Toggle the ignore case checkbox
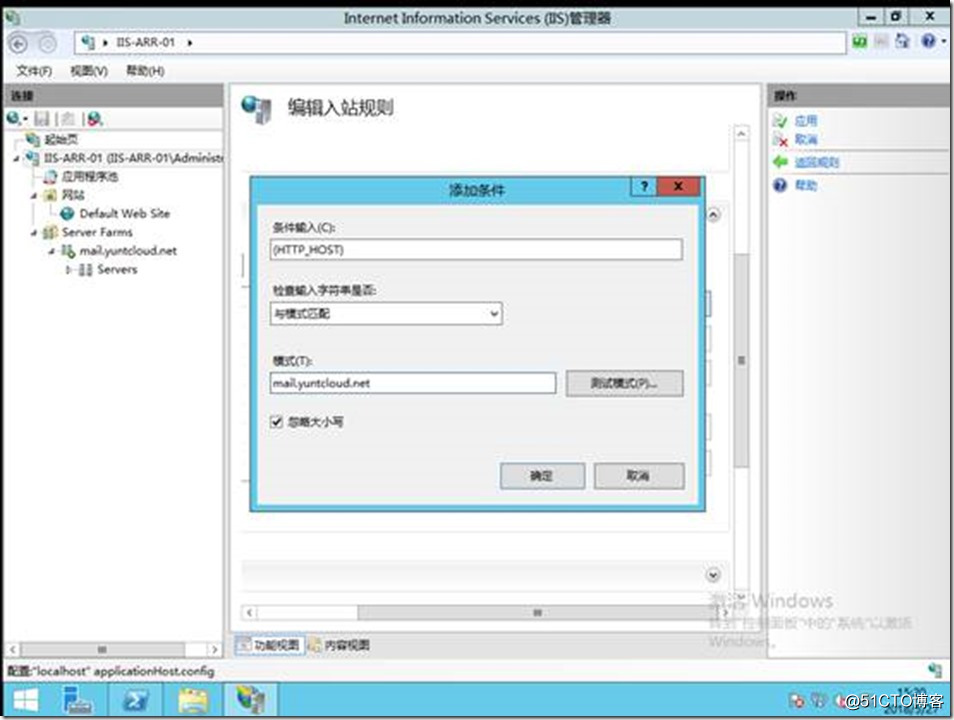The width and height of the screenshot is (954, 720). pyautogui.click(x=277, y=421)
